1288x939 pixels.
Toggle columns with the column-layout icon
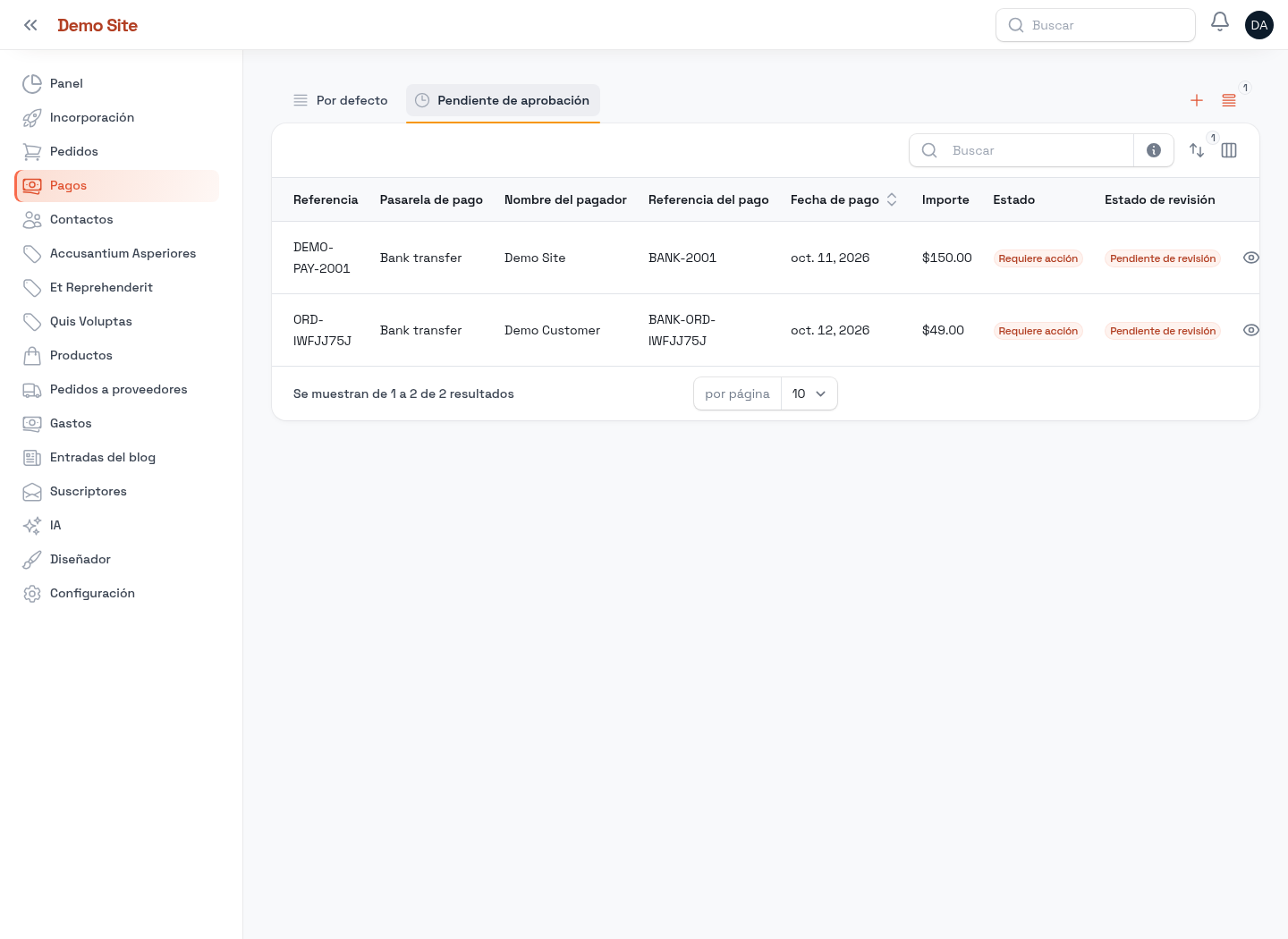(1229, 150)
